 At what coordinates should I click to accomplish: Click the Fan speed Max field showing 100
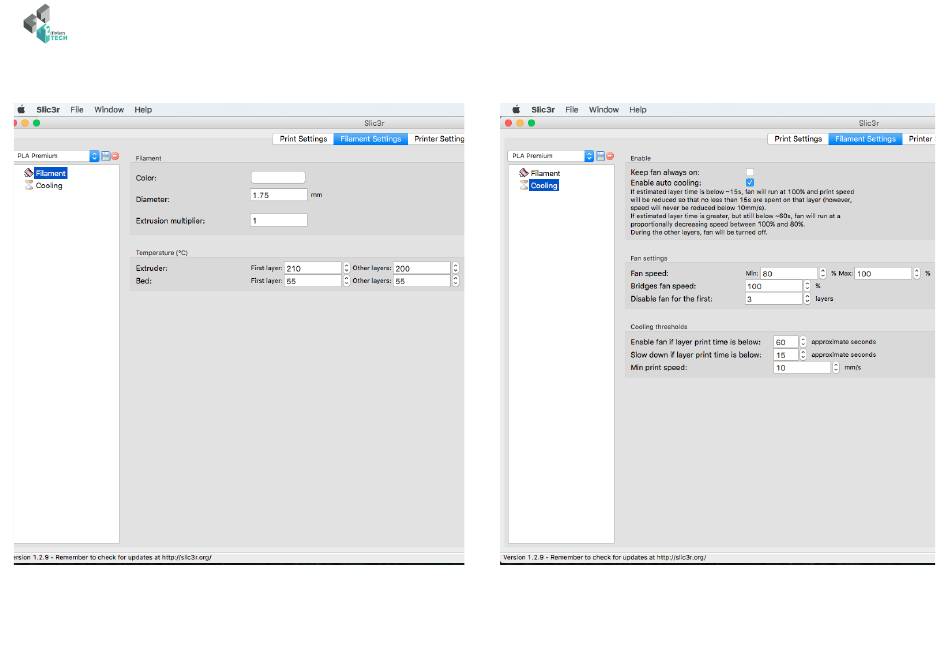coord(883,273)
